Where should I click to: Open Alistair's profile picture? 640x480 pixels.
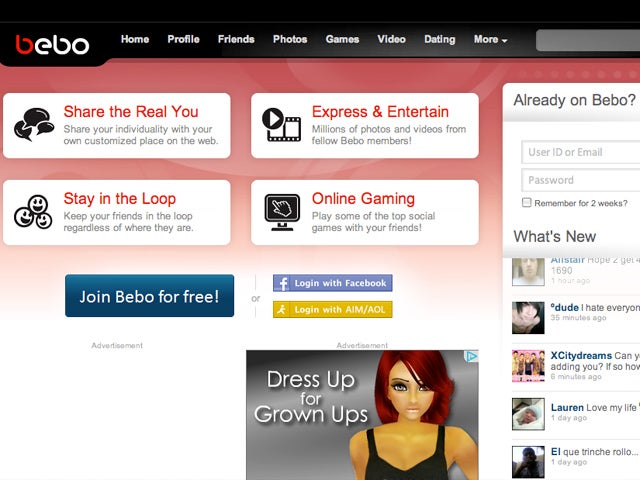(x=528, y=271)
